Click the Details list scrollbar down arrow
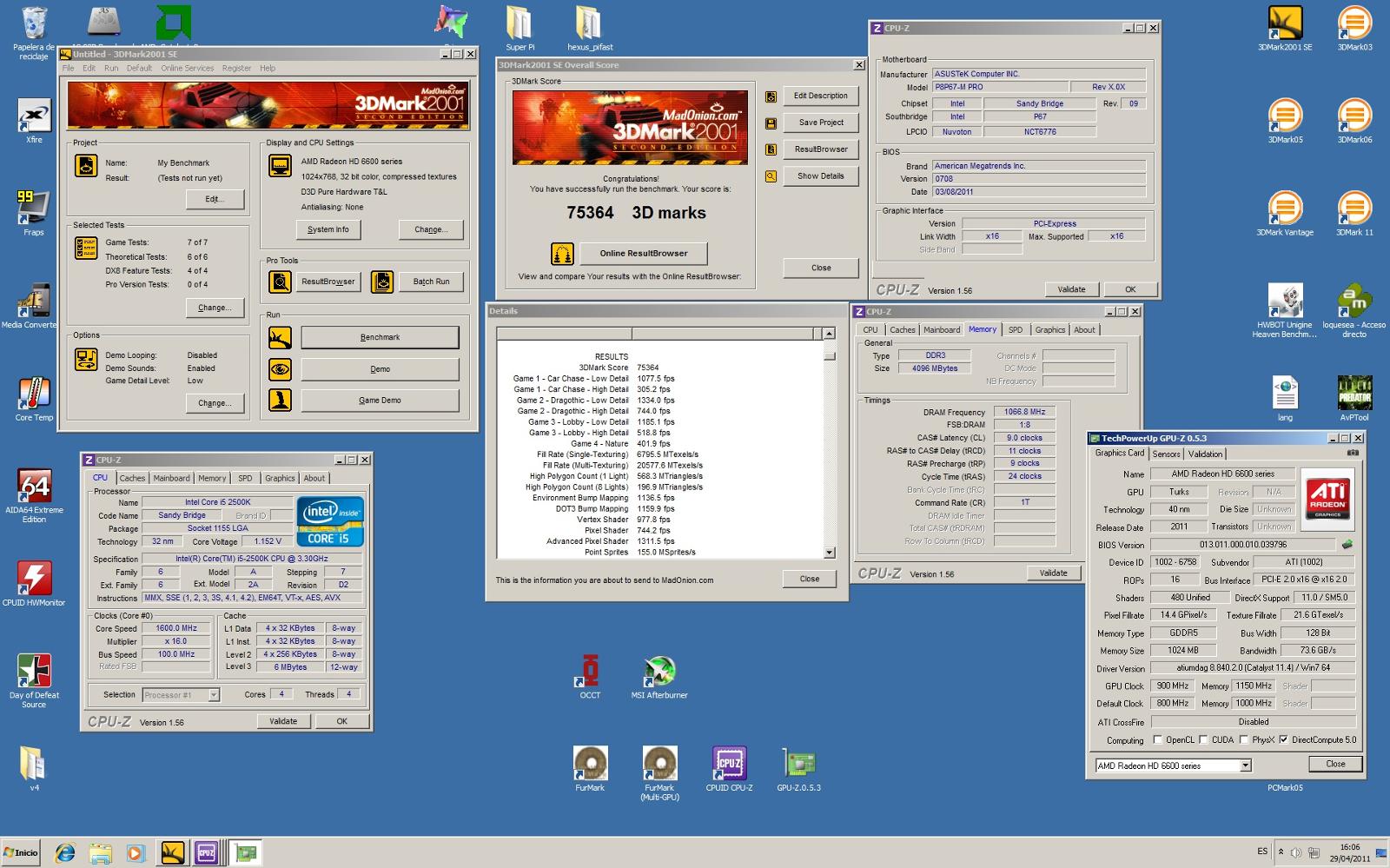Image resolution: width=1390 pixels, height=868 pixels. coord(829,552)
